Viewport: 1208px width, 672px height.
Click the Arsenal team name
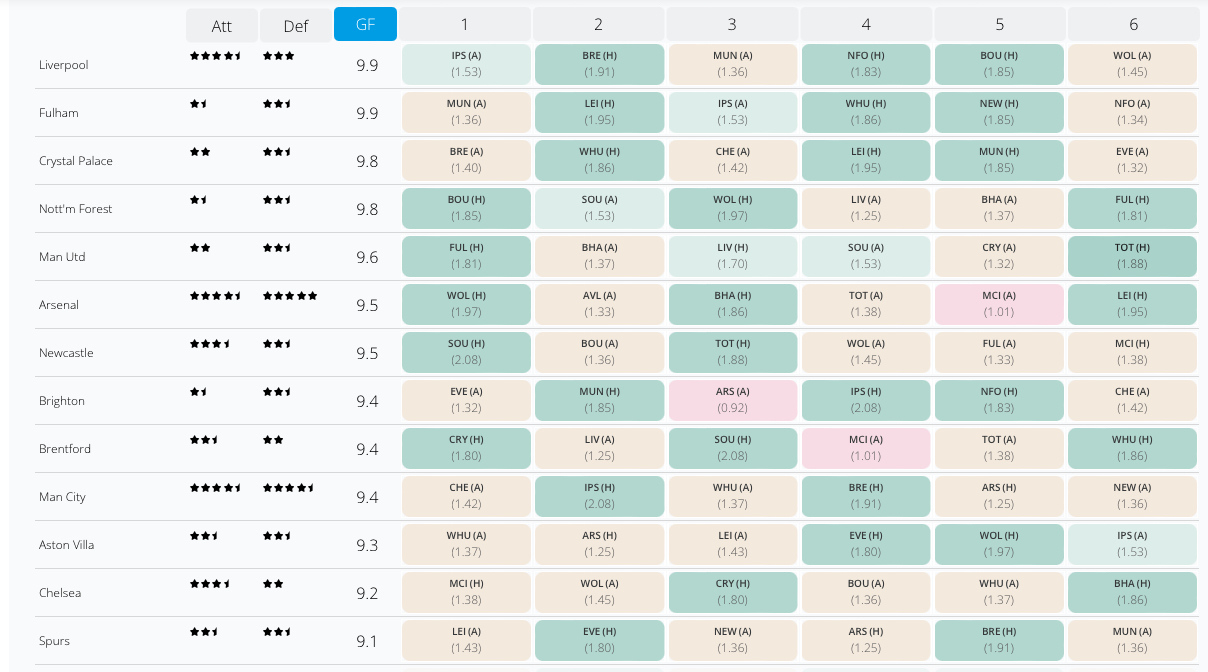[59, 305]
